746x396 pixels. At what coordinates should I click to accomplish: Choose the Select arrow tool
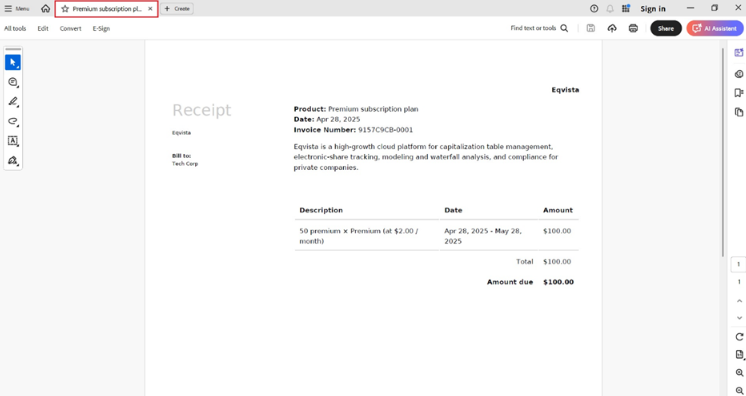click(x=13, y=62)
